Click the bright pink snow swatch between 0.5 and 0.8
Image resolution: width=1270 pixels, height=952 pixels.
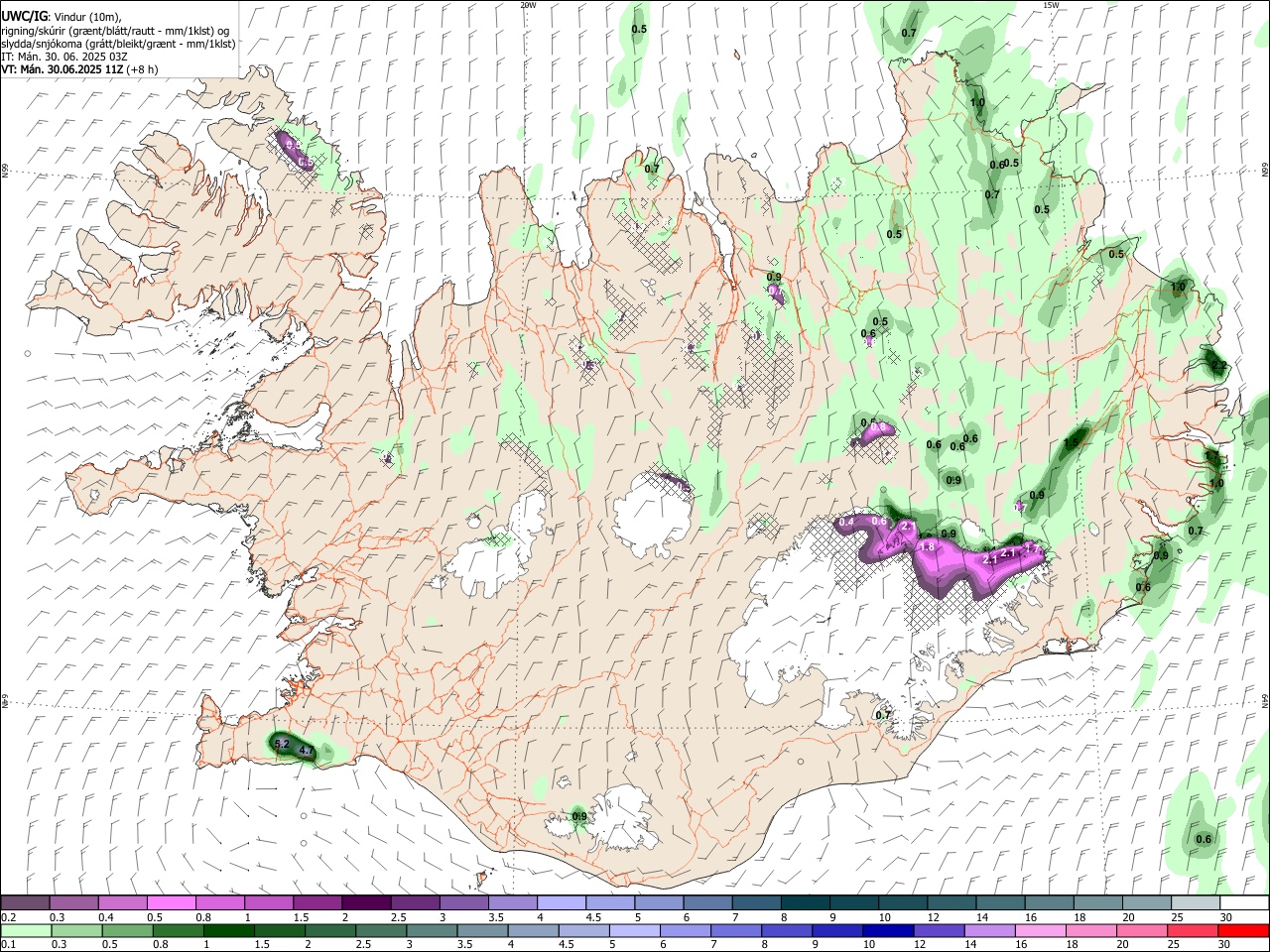click(x=171, y=903)
